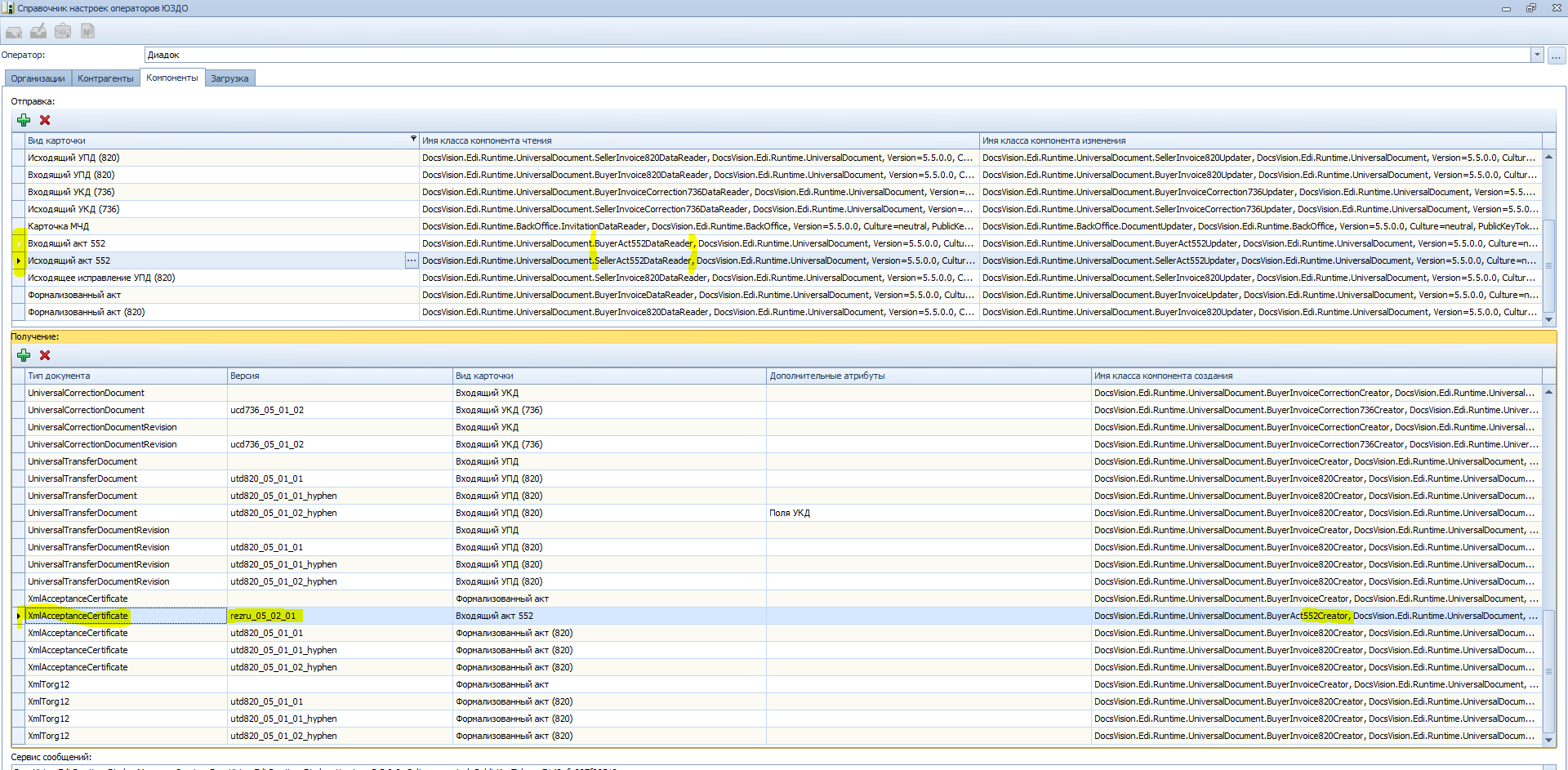Restore down the window
Screen dimensions: 1568x770
(x=1530, y=8)
